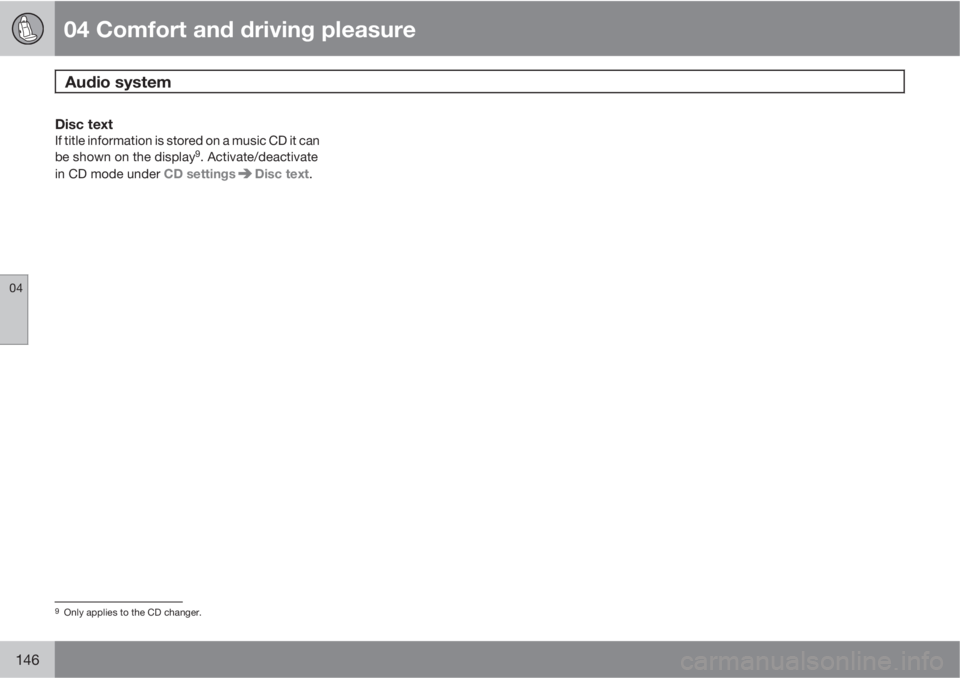The height and width of the screenshot is (678, 960).
Task: Click the line 'If title information is stored'
Action: (x=187, y=141)
